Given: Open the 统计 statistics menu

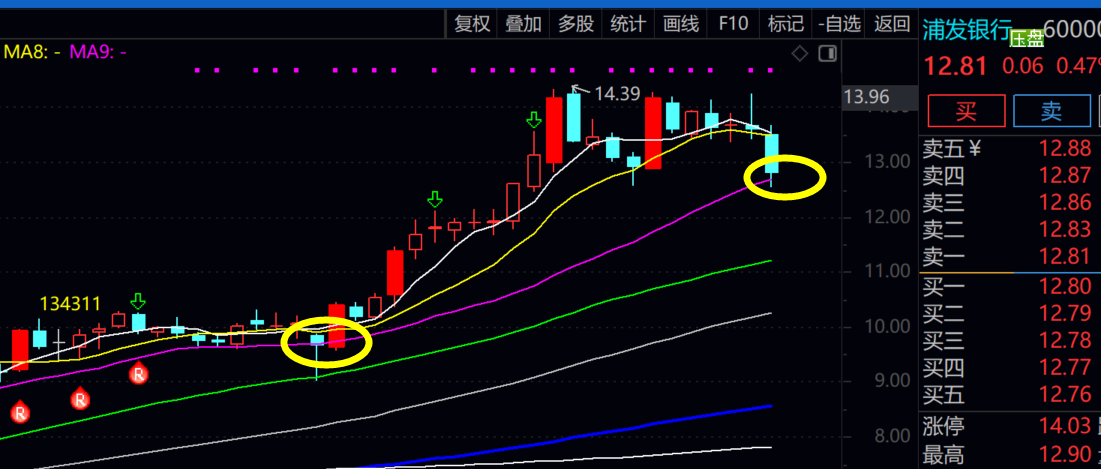Looking at the screenshot, I should point(628,24).
